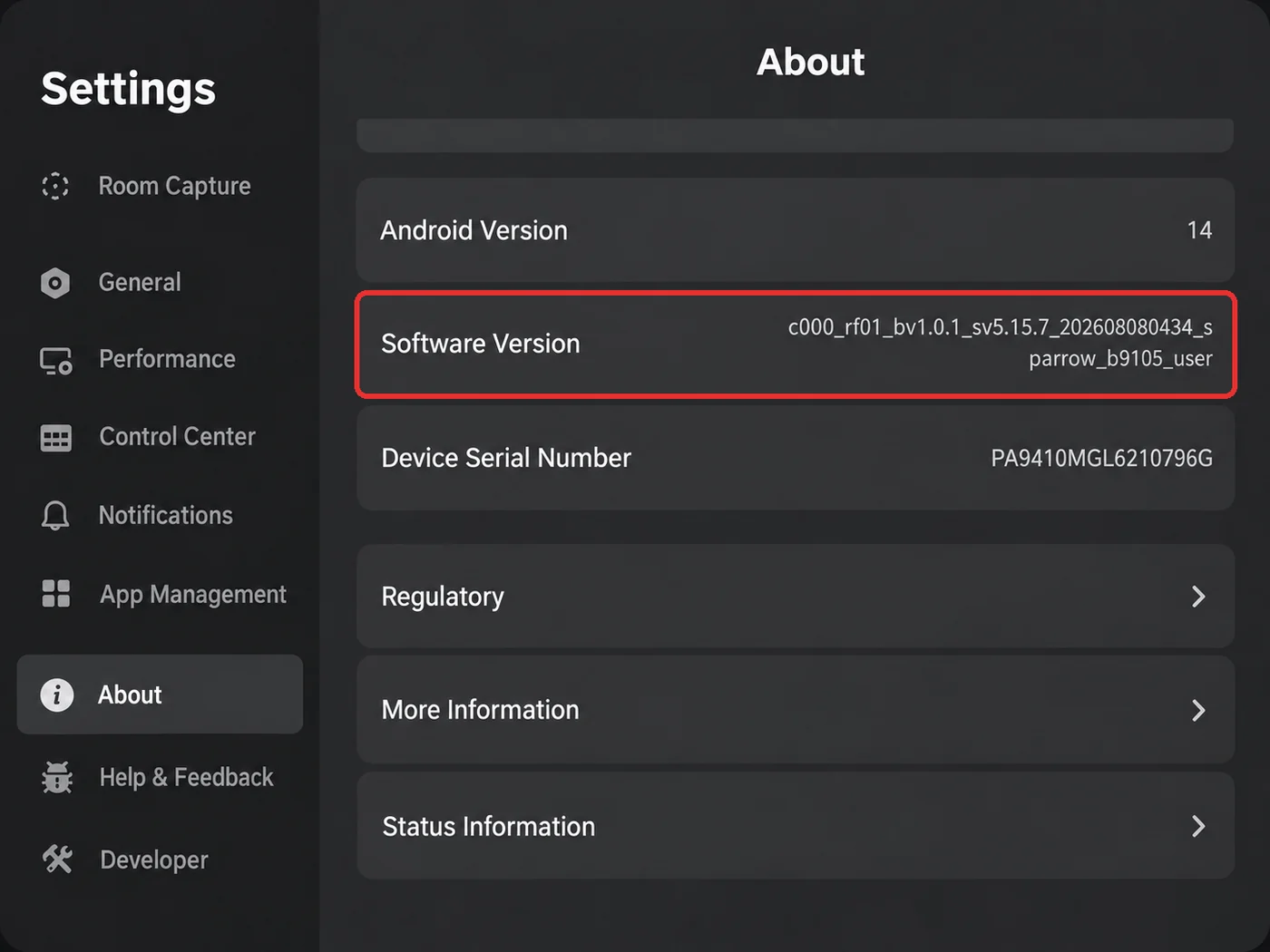Image resolution: width=1270 pixels, height=952 pixels.
Task: Expand the Status Information chevron
Action: click(x=1198, y=826)
